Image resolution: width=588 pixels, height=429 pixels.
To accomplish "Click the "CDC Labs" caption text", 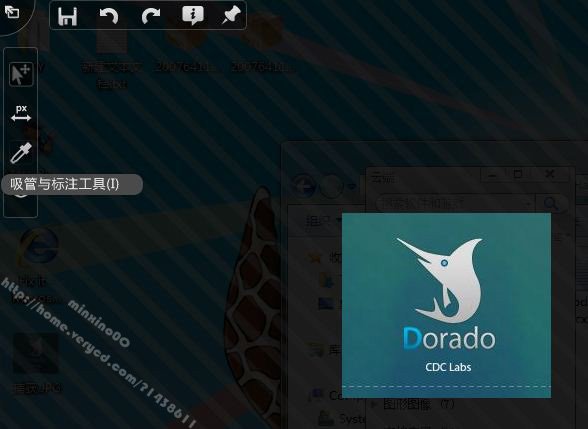I will tap(448, 367).
